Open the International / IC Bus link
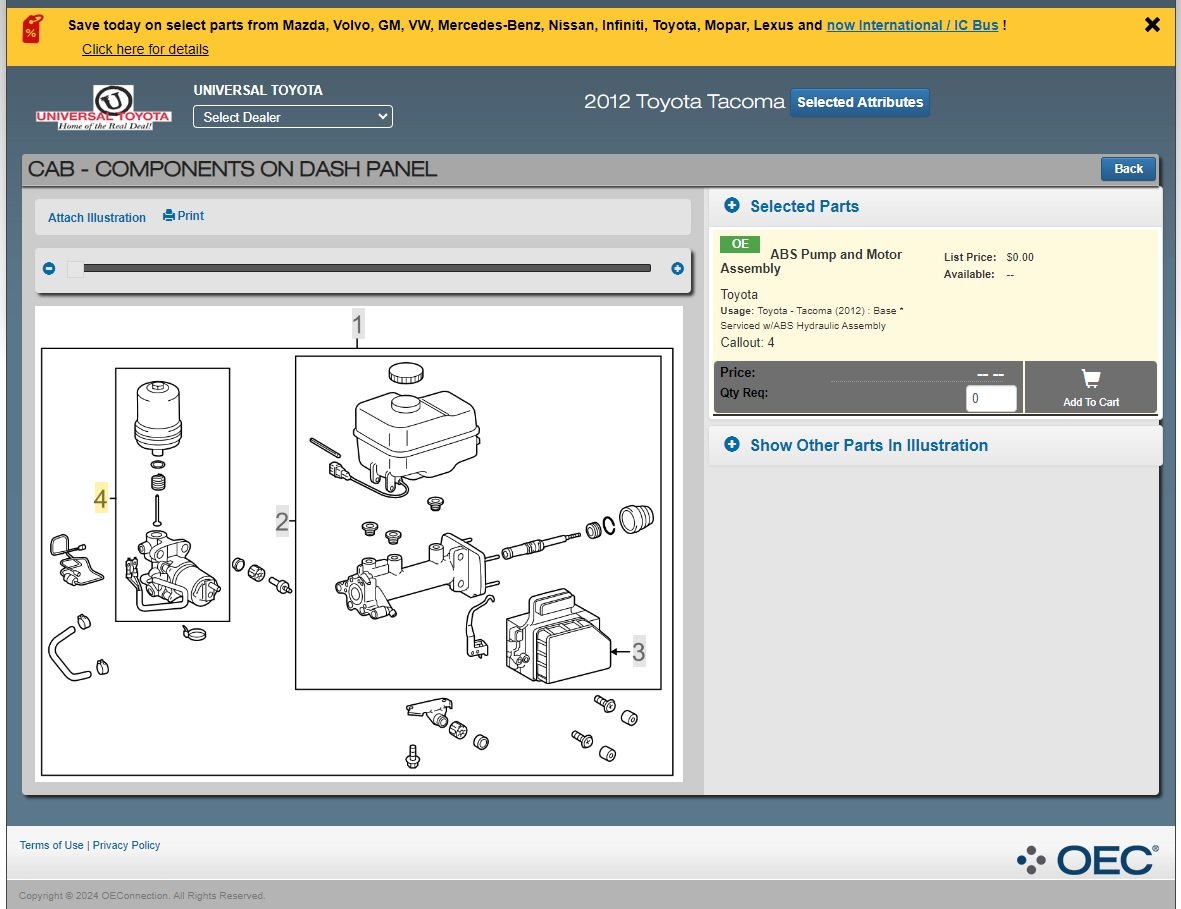Image resolution: width=1181 pixels, height=909 pixels. 912,25
